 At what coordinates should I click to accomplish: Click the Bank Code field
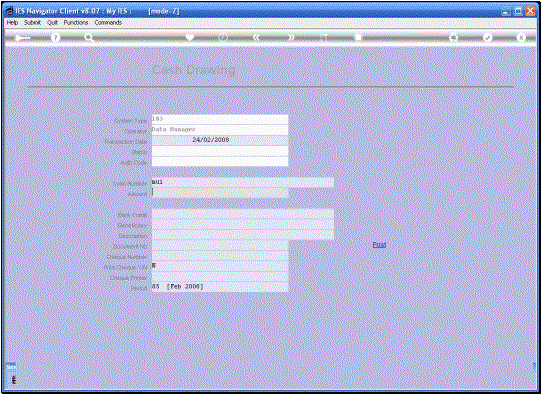[243, 214]
